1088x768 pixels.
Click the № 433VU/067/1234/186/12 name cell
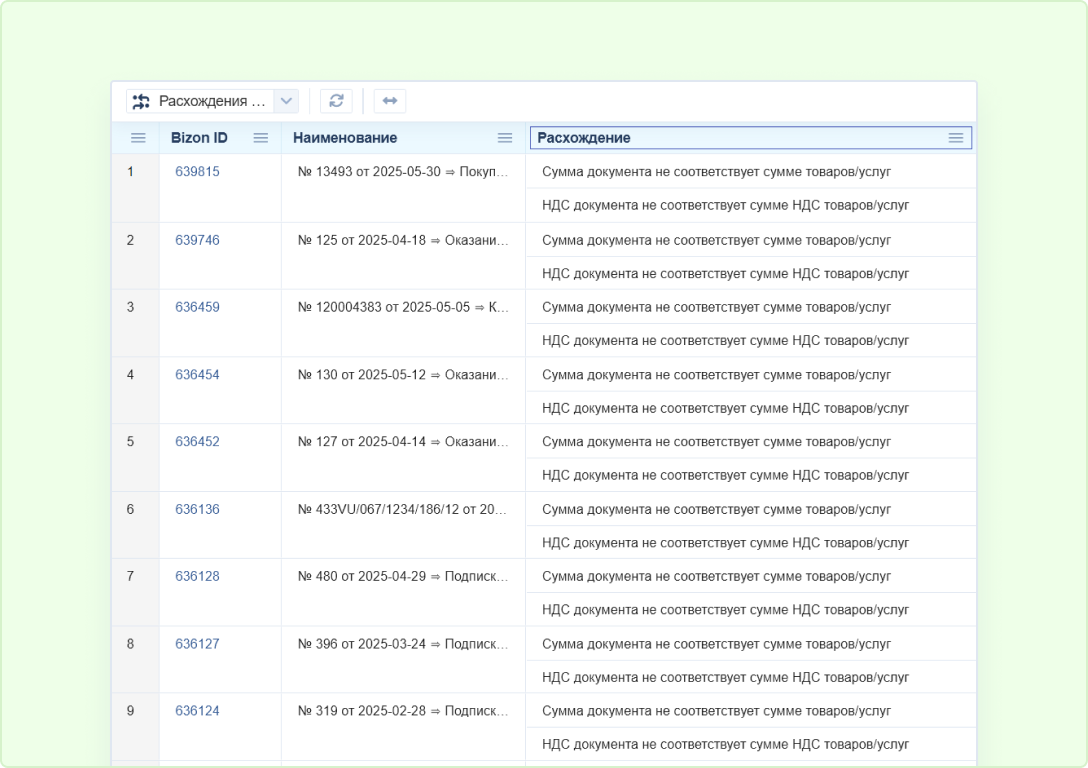(403, 509)
